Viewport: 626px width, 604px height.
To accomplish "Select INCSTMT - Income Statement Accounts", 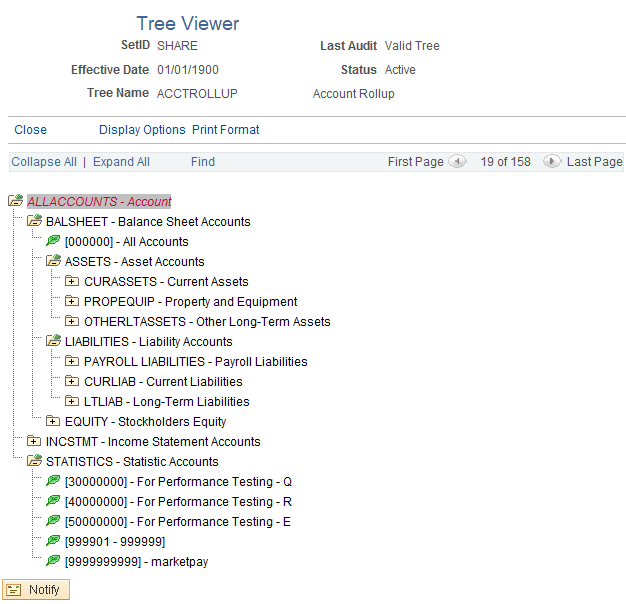I will coord(153,442).
